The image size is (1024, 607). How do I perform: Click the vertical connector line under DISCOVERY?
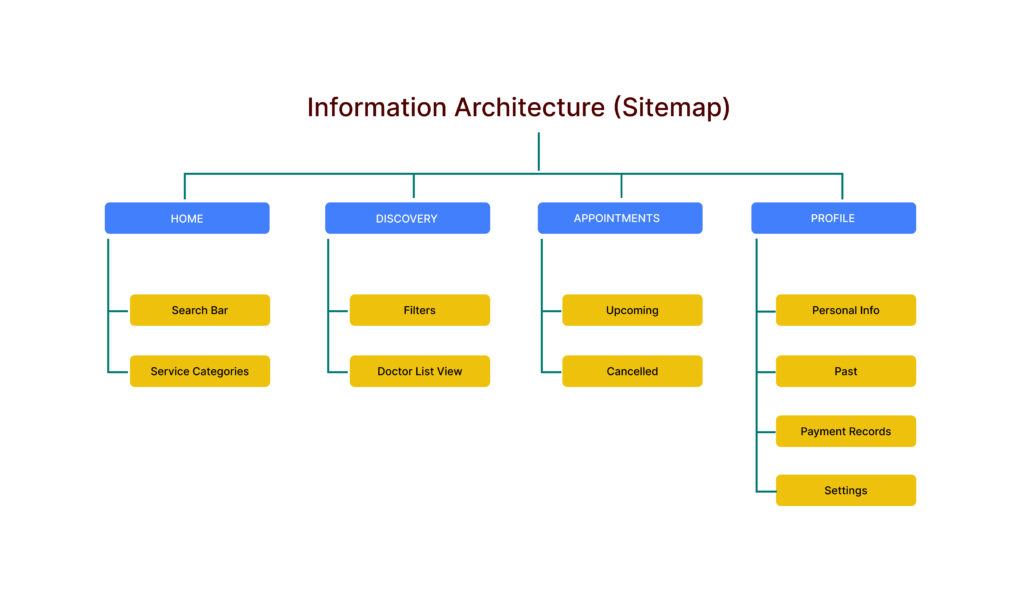pos(328,270)
